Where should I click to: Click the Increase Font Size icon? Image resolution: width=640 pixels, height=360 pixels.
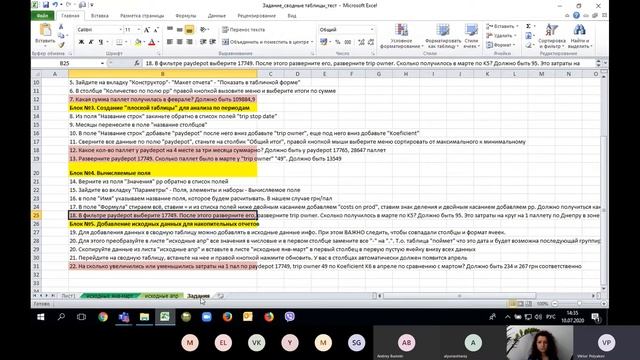(x=147, y=30)
